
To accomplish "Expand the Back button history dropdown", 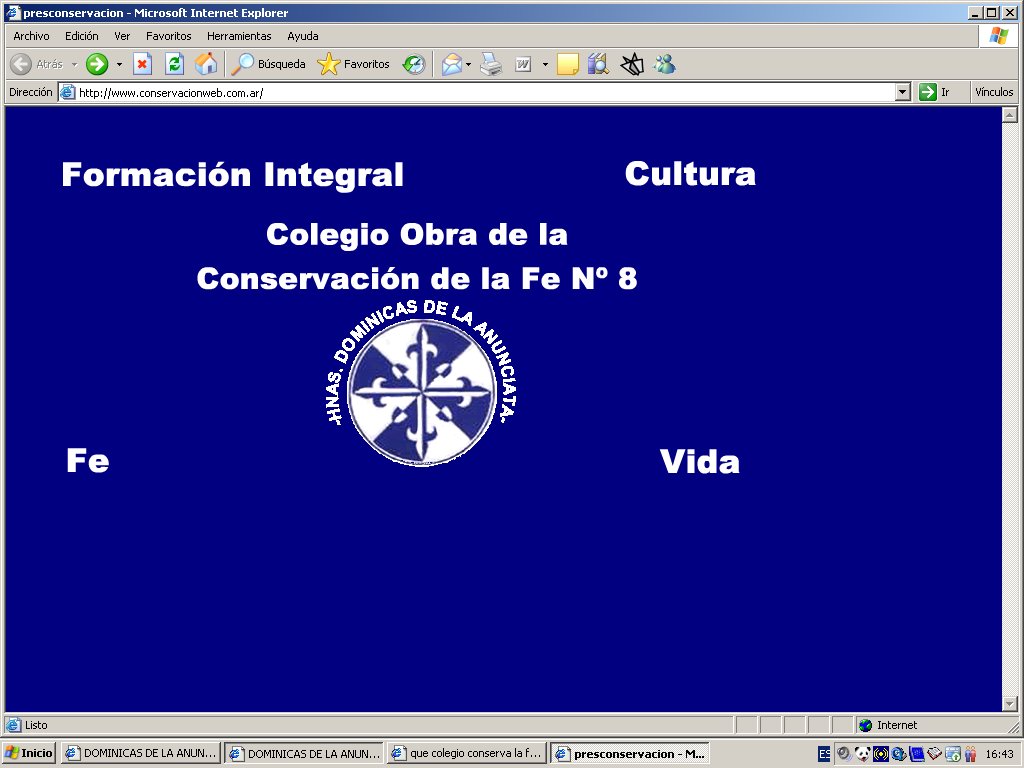I will [x=74, y=65].
